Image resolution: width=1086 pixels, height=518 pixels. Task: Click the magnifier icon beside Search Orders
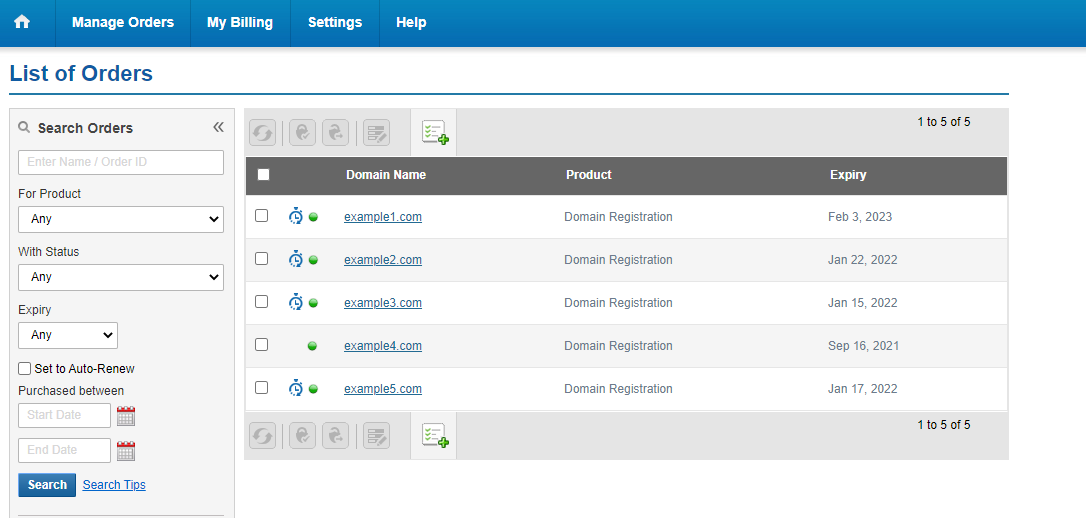pyautogui.click(x=24, y=127)
